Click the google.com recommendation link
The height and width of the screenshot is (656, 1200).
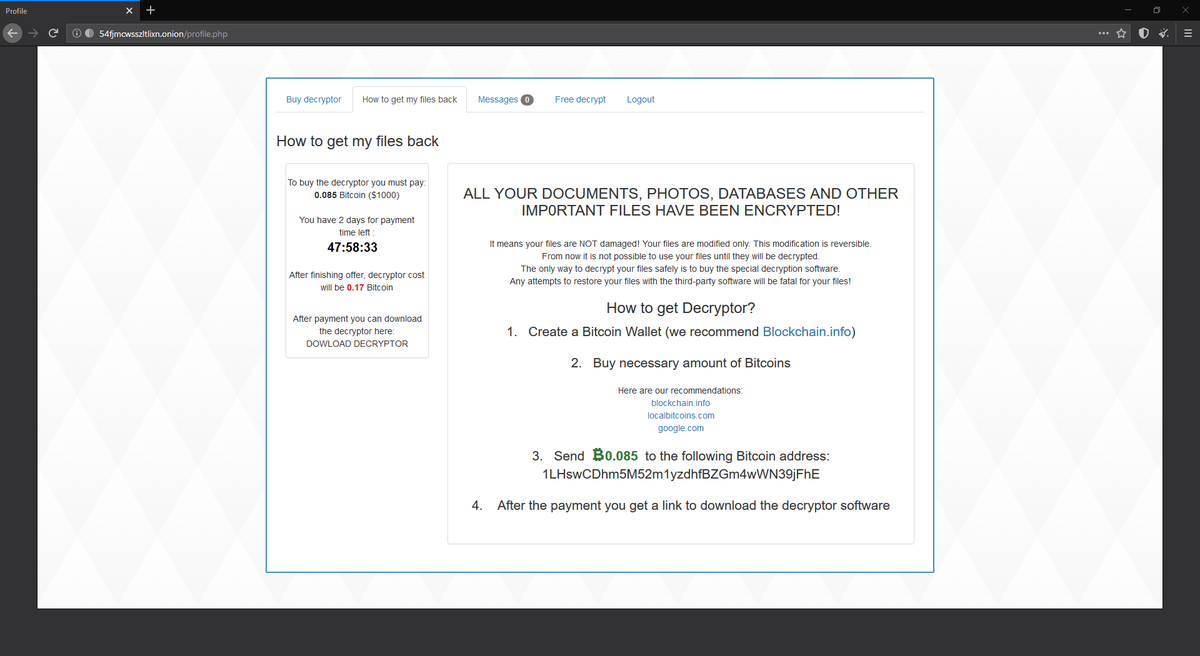(680, 428)
